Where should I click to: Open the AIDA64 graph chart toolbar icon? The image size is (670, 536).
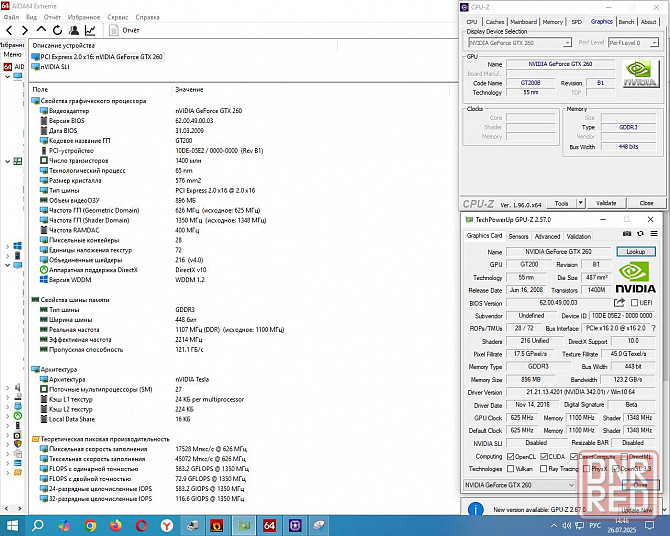90,30
